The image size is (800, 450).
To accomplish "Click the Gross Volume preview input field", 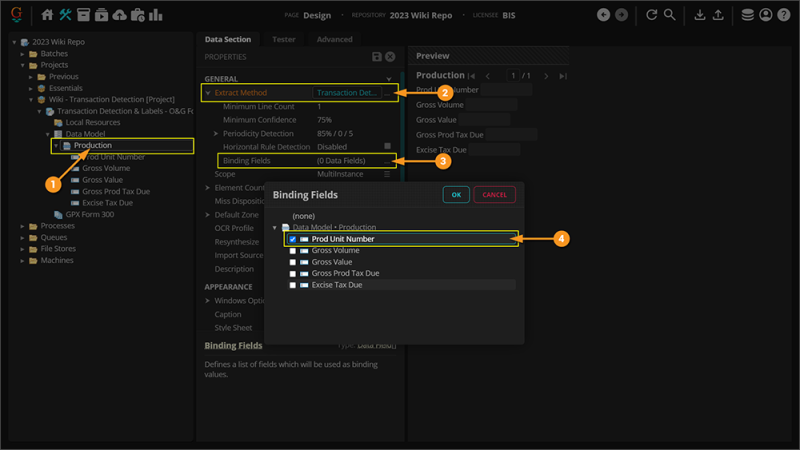I will point(491,105).
